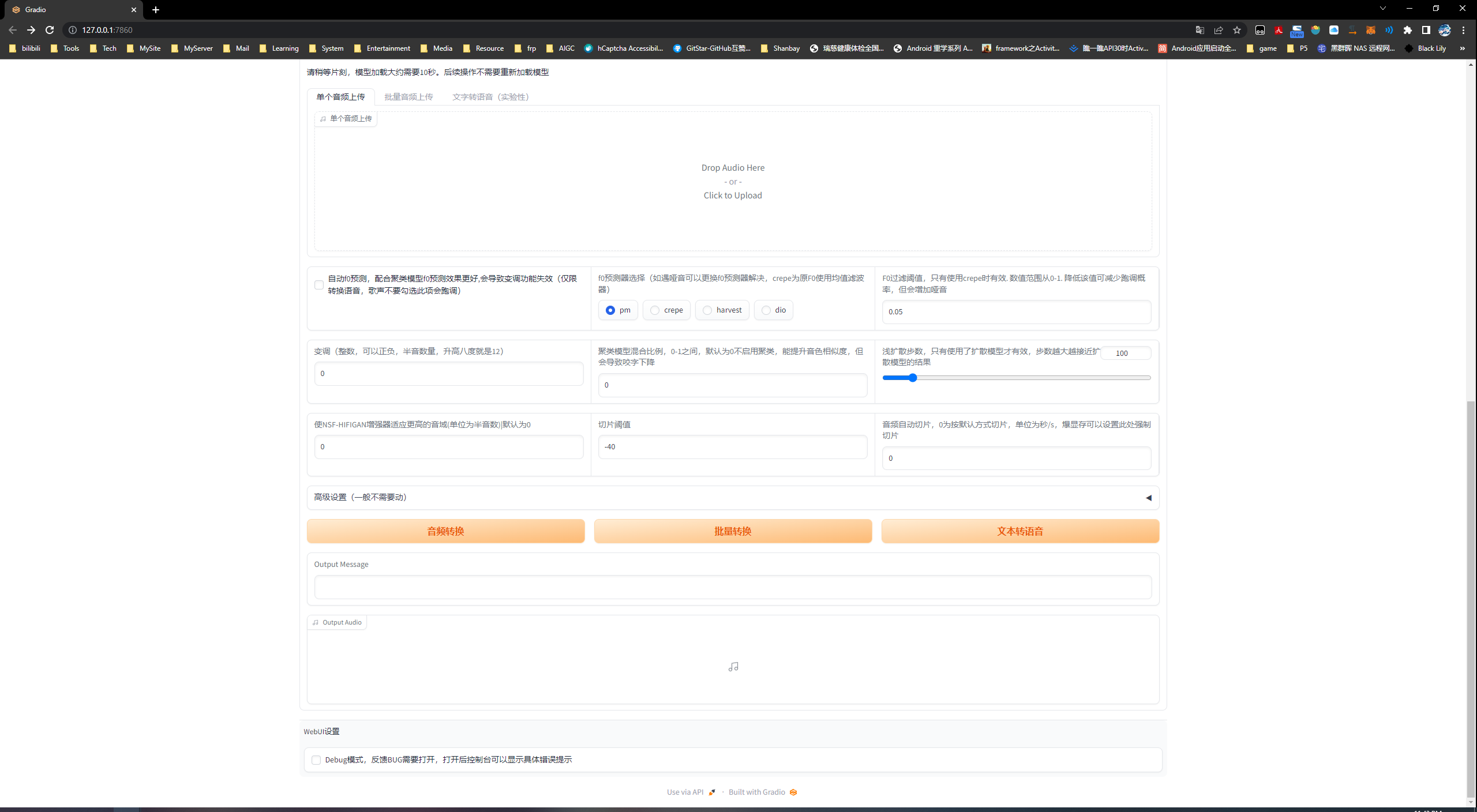Click the shallow diffusion steps slider track
This screenshot has width=1477, height=812.
tap(1017, 378)
